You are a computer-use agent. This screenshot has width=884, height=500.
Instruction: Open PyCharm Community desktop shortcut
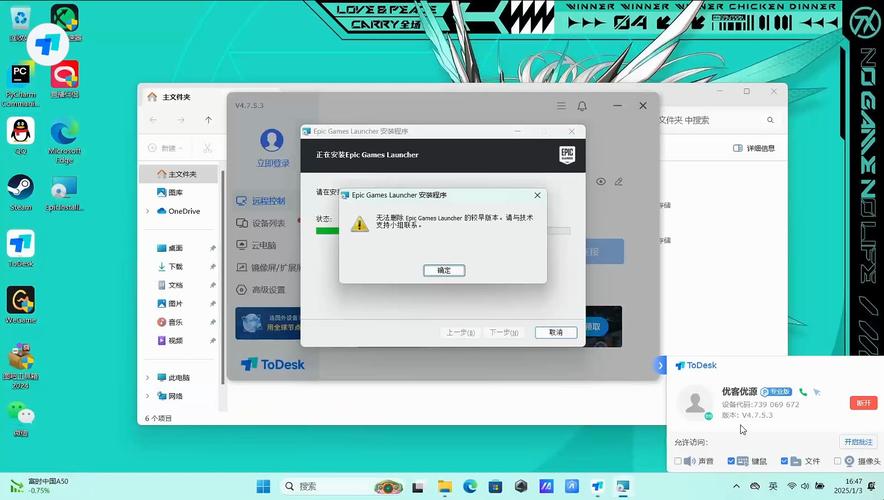tap(21, 77)
